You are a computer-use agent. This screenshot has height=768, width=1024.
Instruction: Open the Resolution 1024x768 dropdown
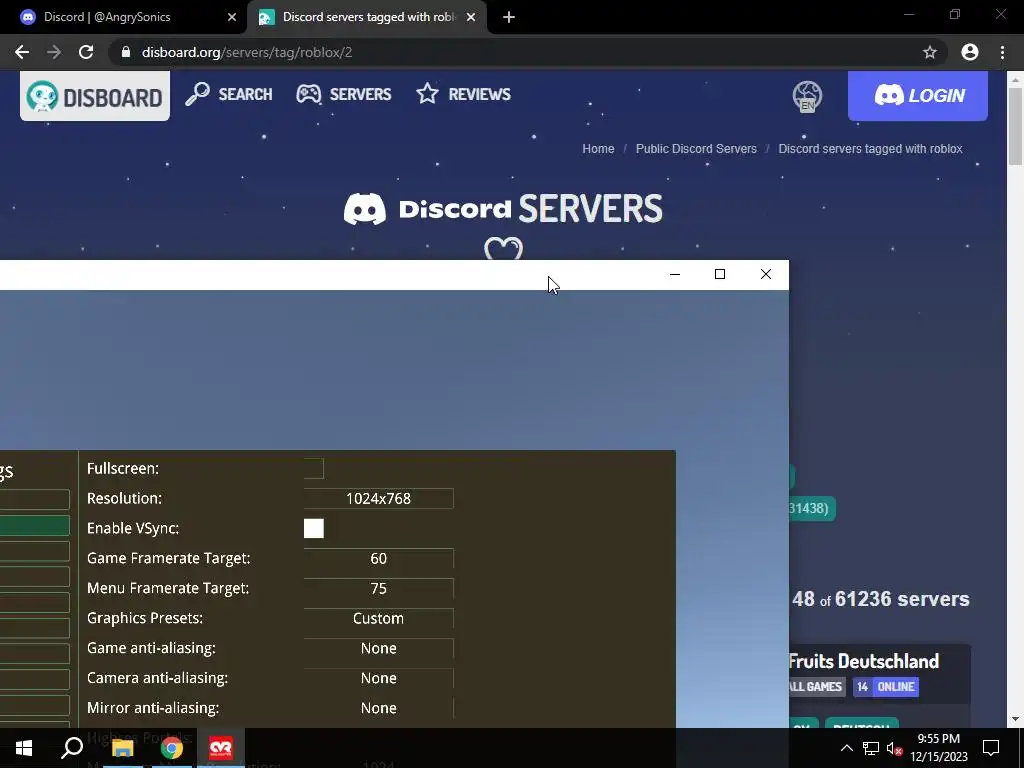pyautogui.click(x=378, y=498)
